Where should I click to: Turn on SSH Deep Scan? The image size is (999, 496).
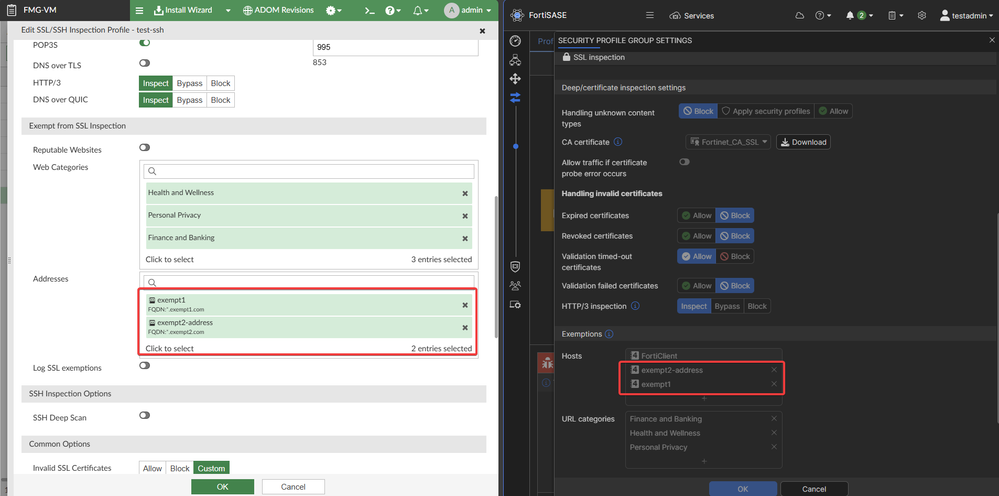click(x=145, y=415)
